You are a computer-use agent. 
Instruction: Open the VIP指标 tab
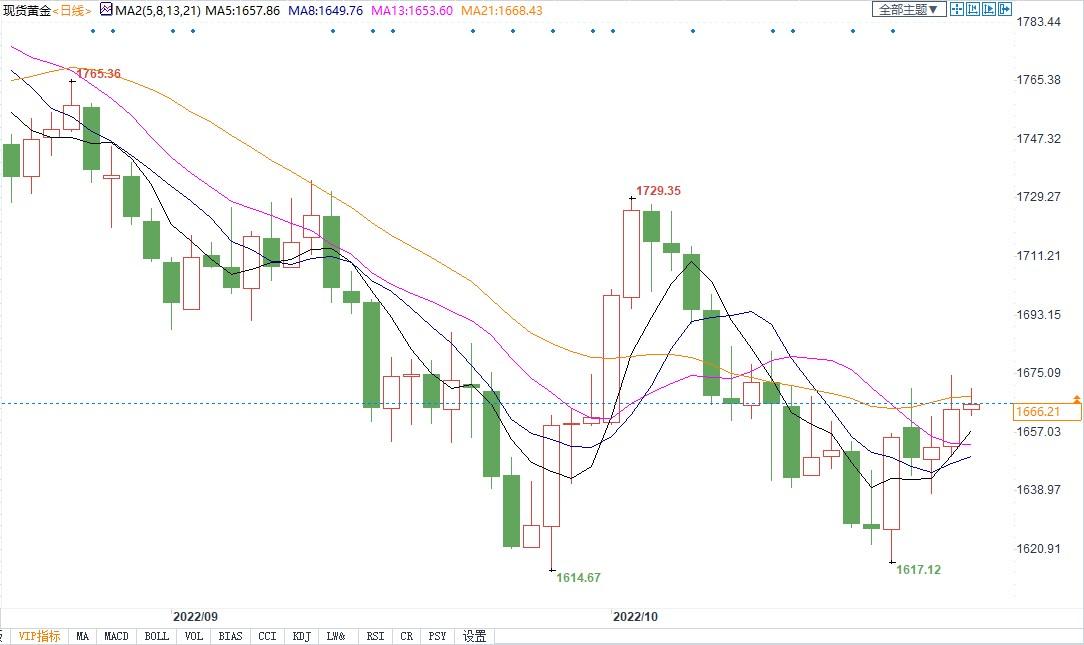pos(39,636)
